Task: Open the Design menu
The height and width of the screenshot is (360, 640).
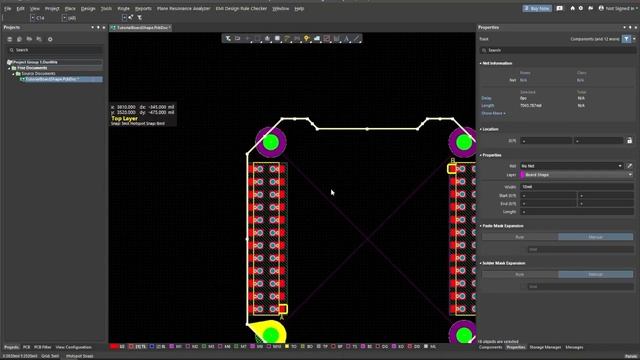Action: 88,8
